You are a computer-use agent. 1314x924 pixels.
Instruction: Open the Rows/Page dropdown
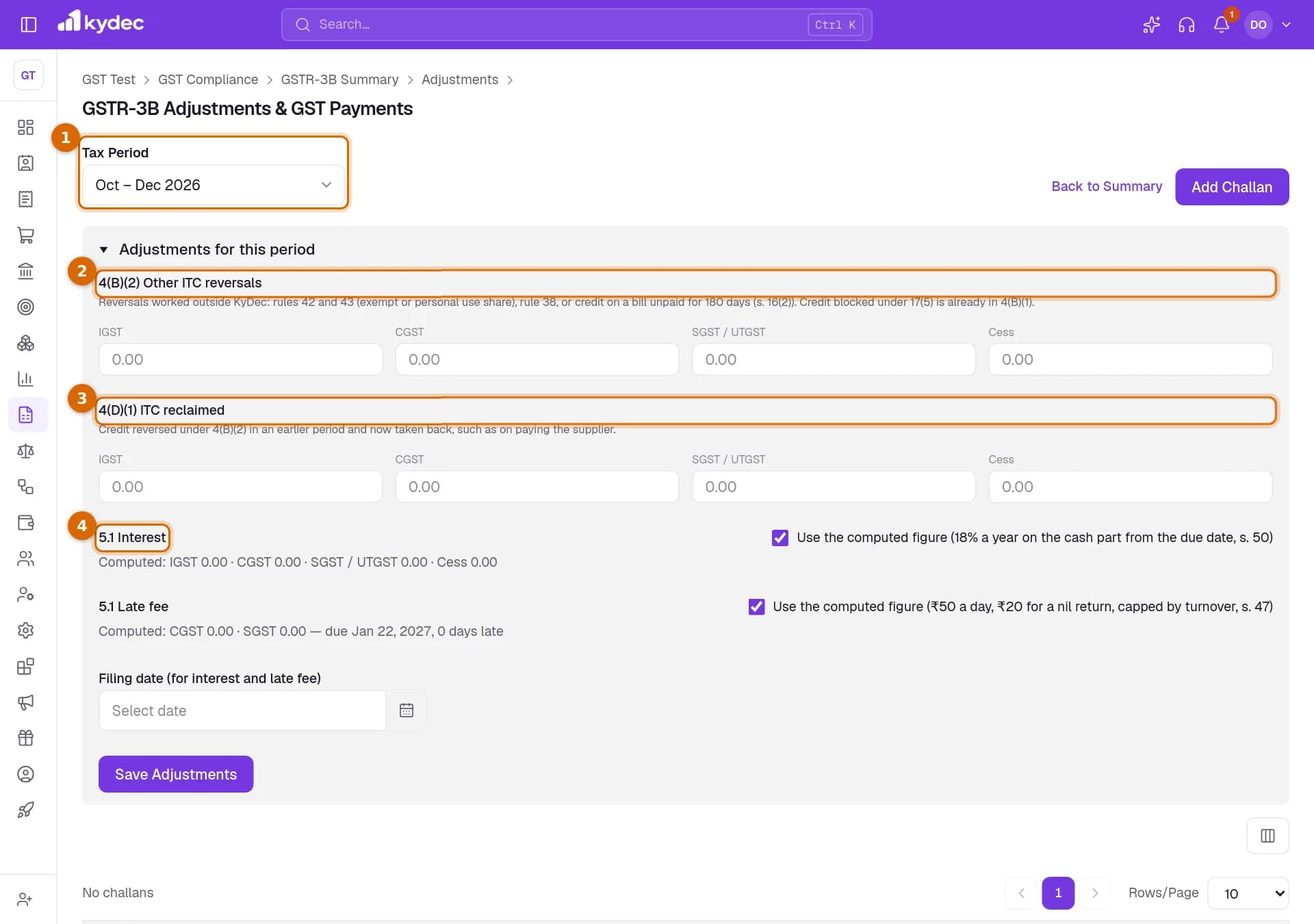pyautogui.click(x=1248, y=893)
